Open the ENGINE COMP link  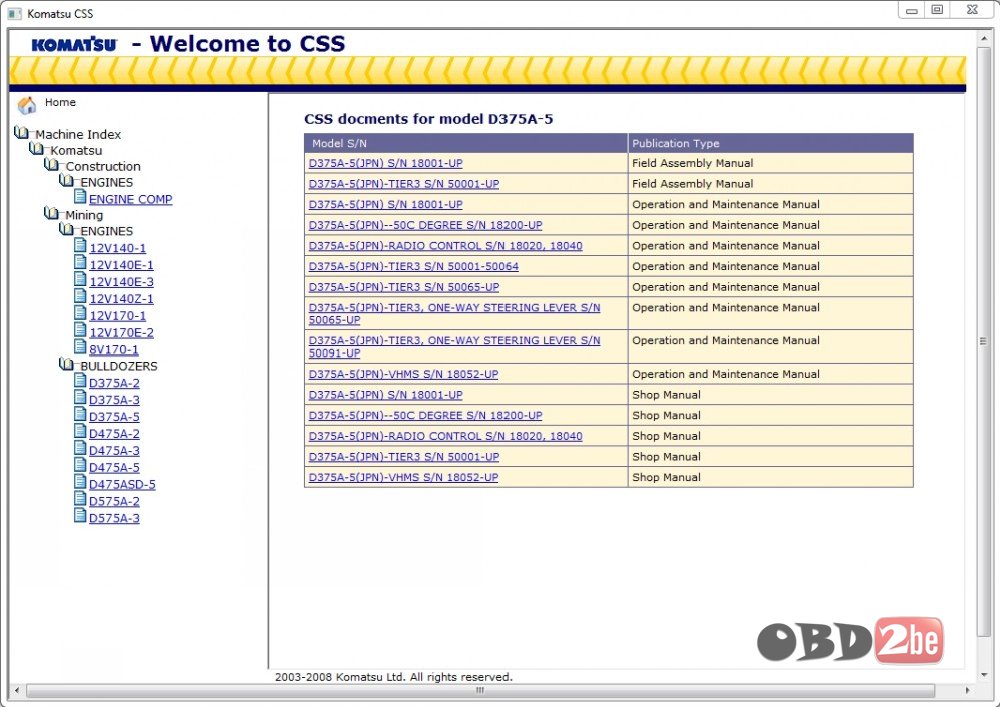[131, 199]
